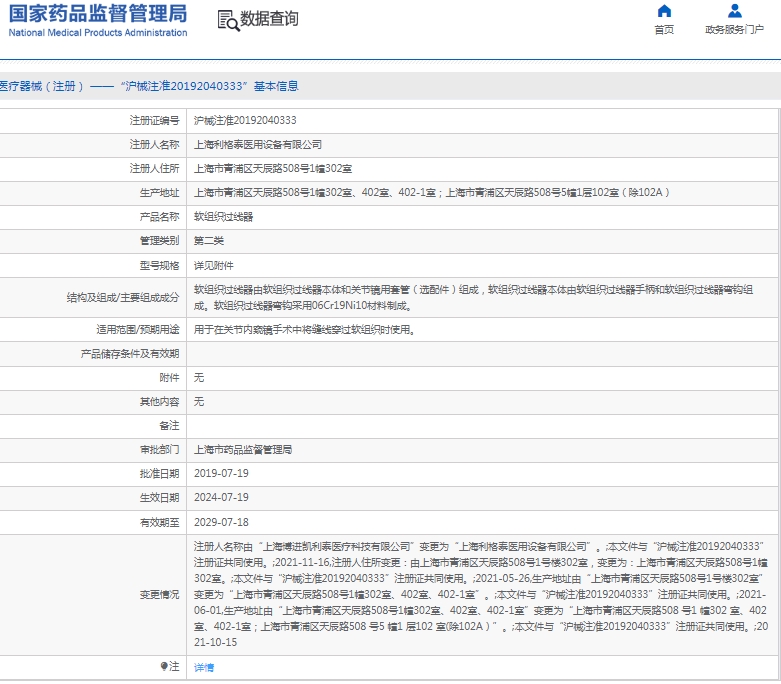Select the 适用范围/预期用途 label

137,329
